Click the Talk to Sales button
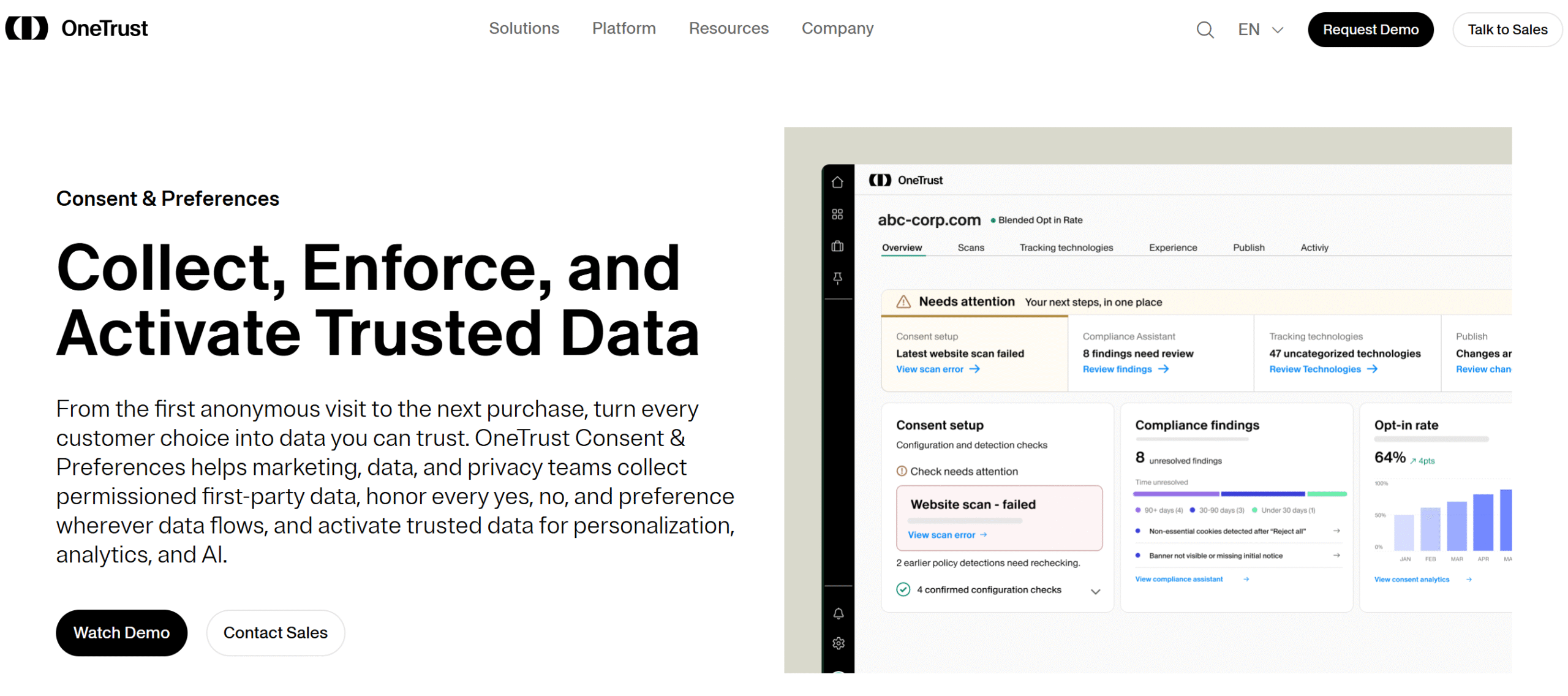Viewport: 1568px width, 696px height. pyautogui.click(x=1507, y=29)
